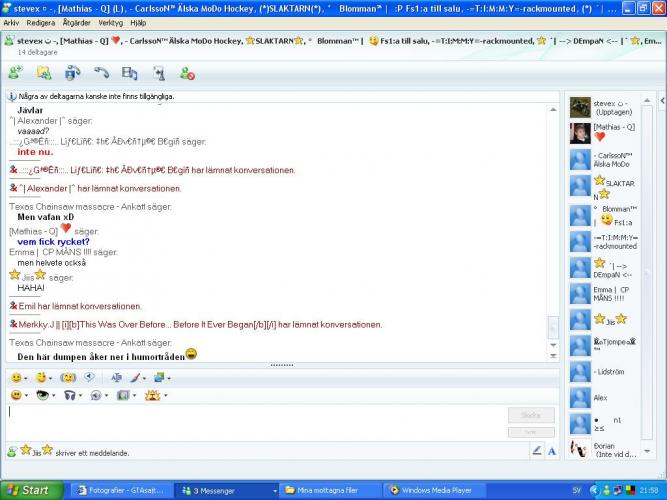Start a video call with webcam icon
The width and height of the screenshot is (667, 500).
(72, 73)
